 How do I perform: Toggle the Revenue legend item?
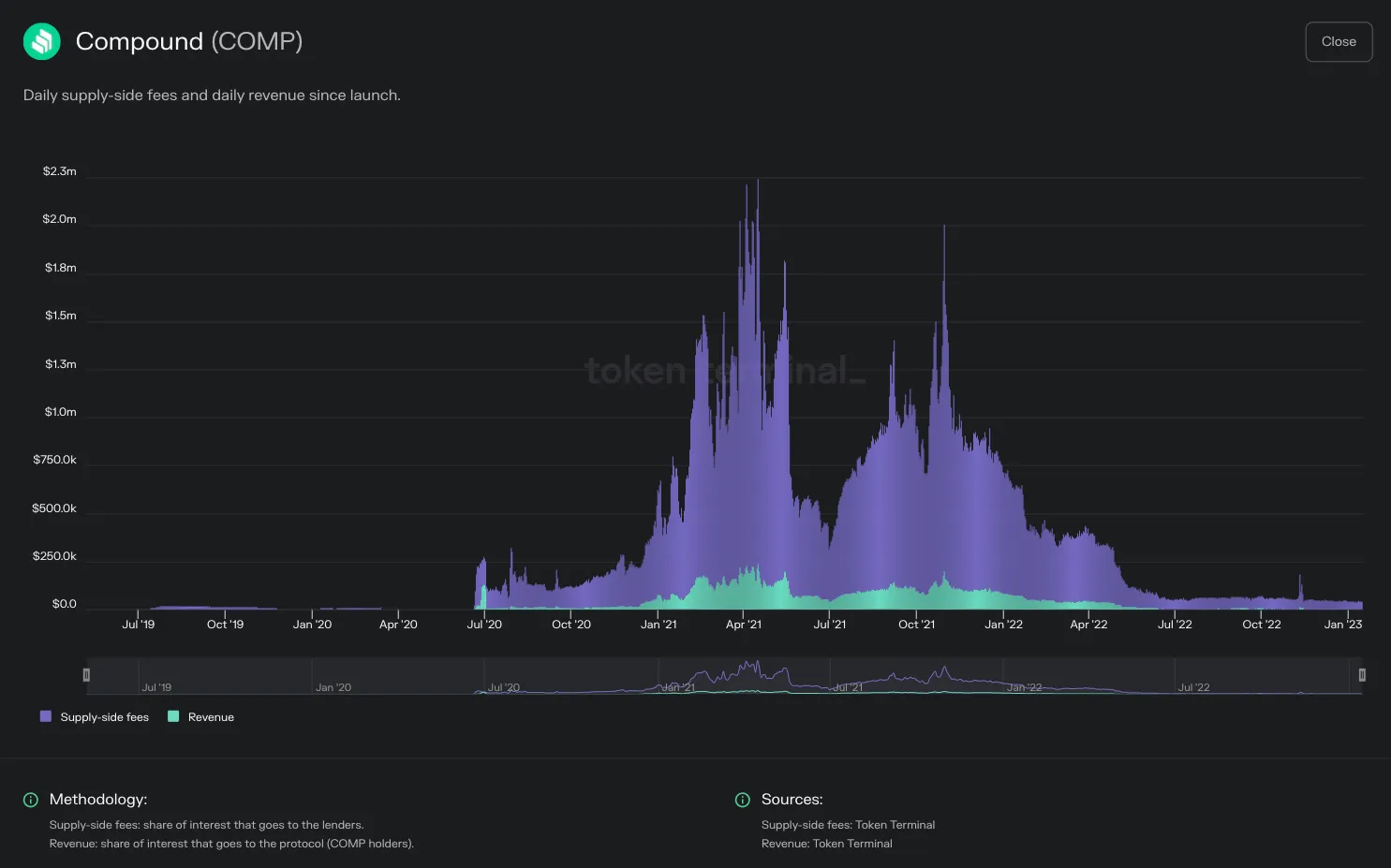[201, 717]
